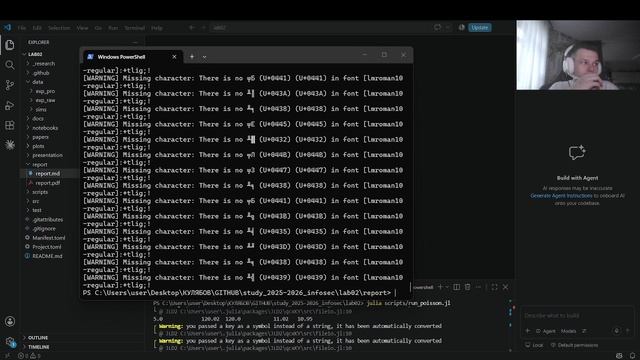
Task: Open report.md in the explorer
Action: (x=47, y=173)
